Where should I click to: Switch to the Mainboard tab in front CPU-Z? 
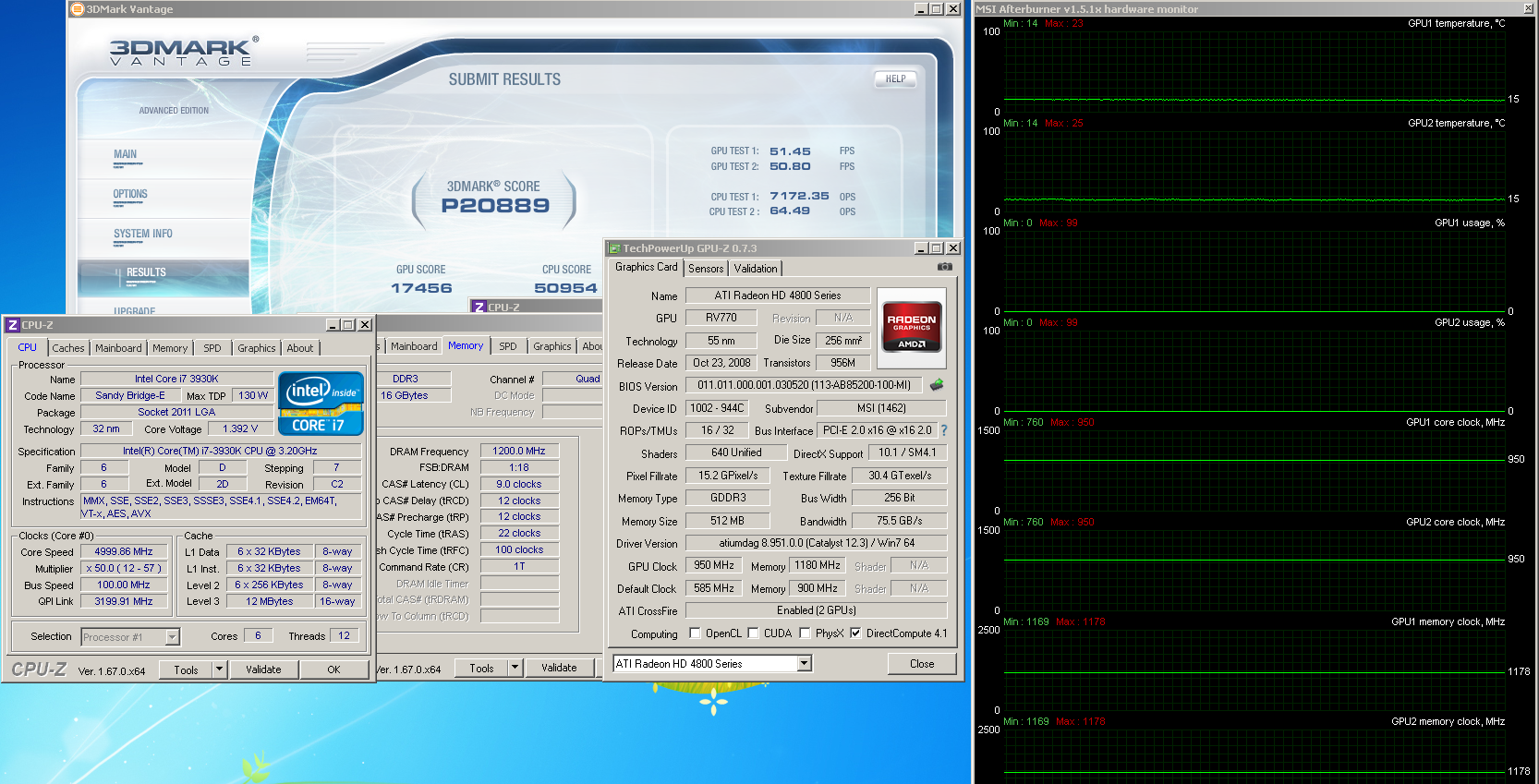[x=118, y=348]
